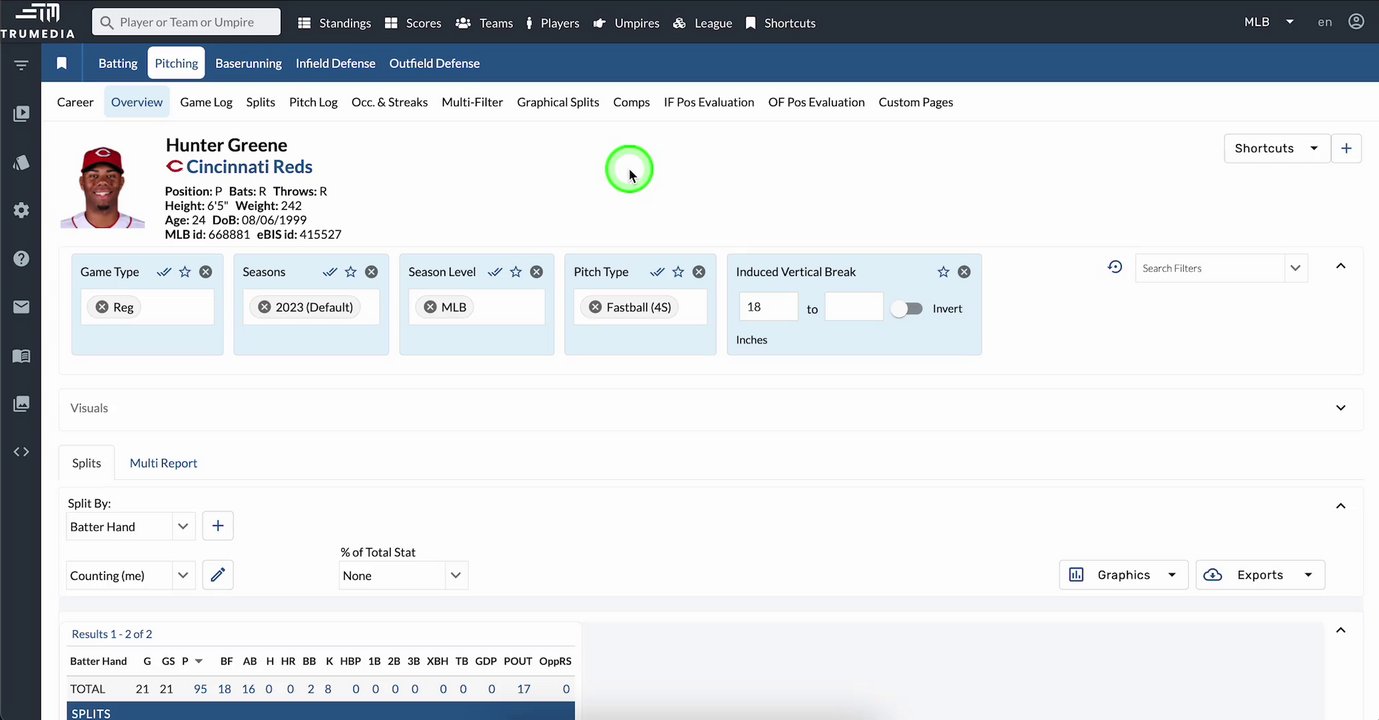Favorite the Induced Vertical Break star
This screenshot has width=1379, height=720.
tap(943, 272)
